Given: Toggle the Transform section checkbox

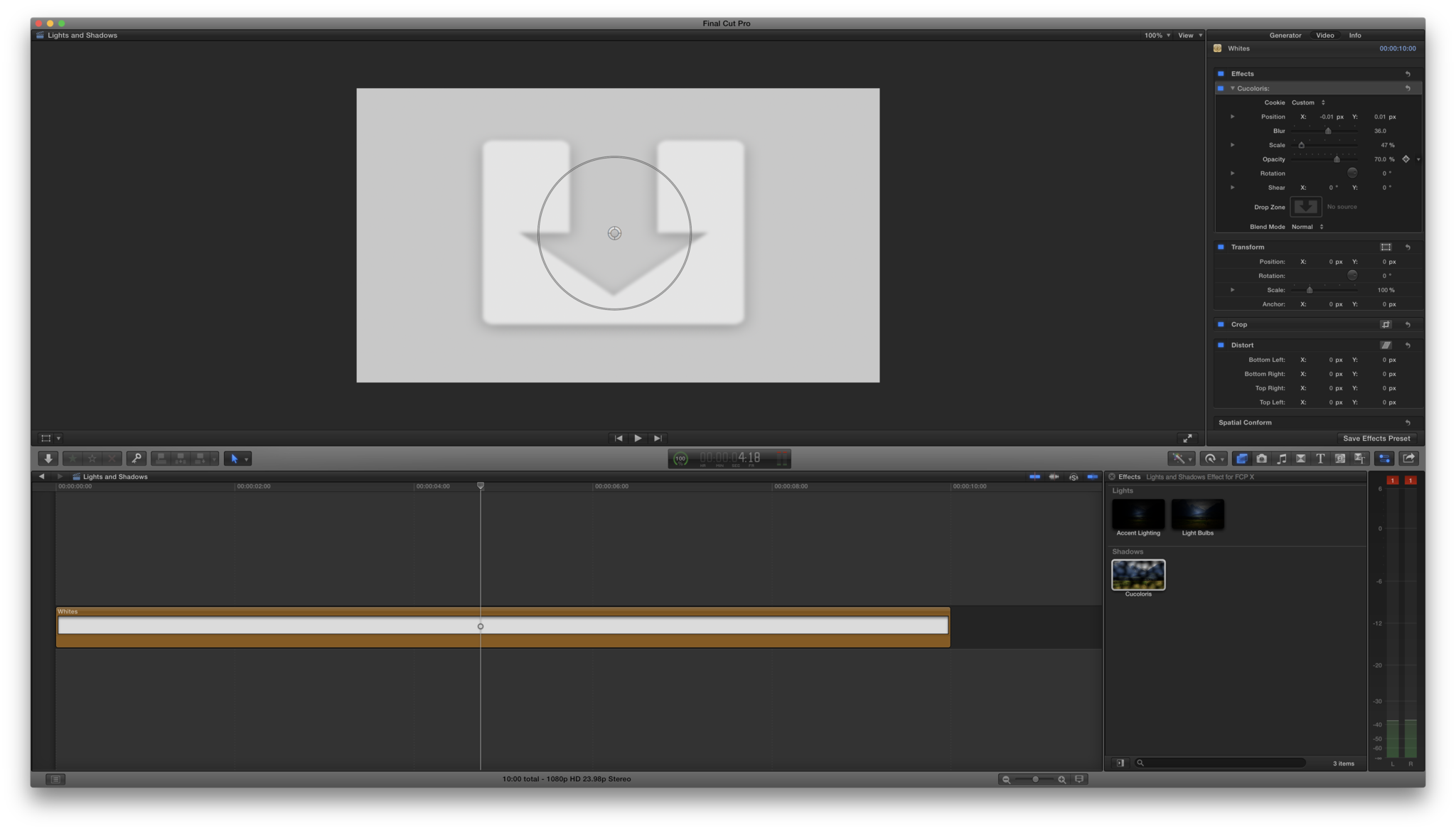Looking at the screenshot, I should (x=1221, y=247).
